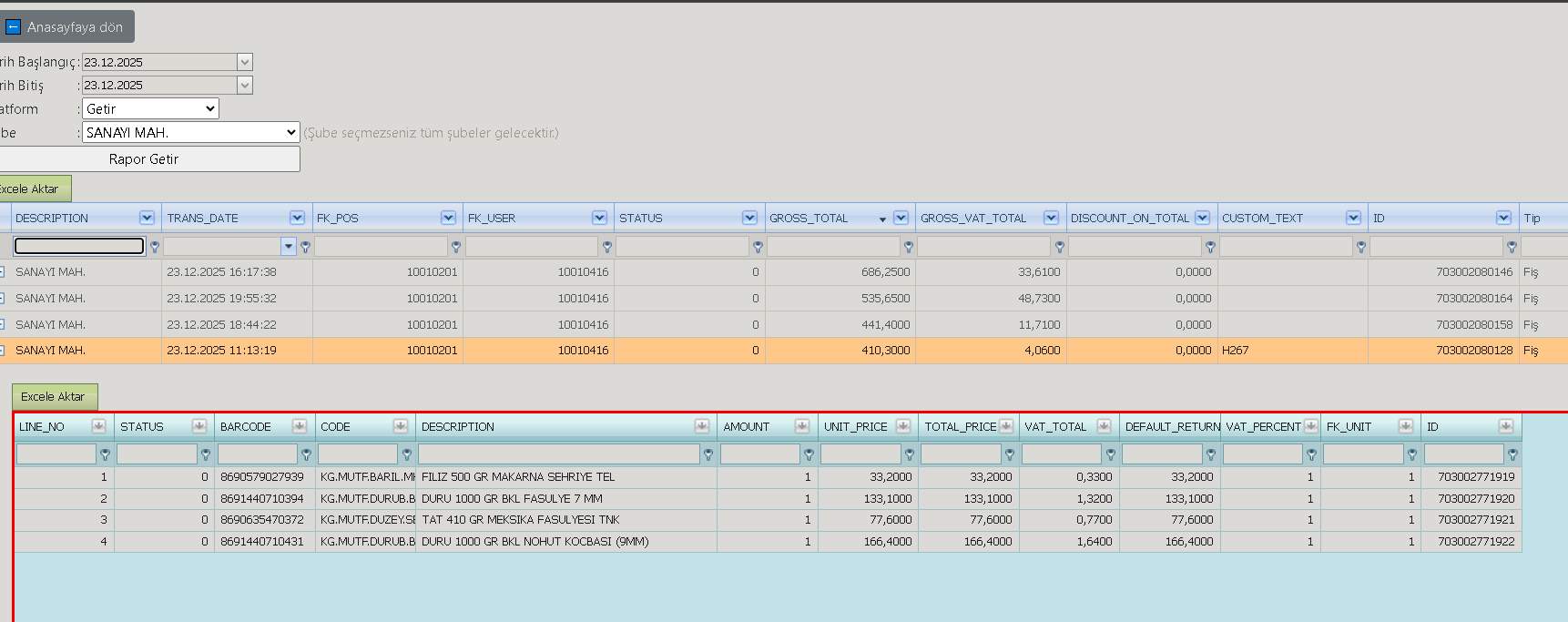Click filter funnel icon under lower DESCRIPTION column

(x=708, y=454)
